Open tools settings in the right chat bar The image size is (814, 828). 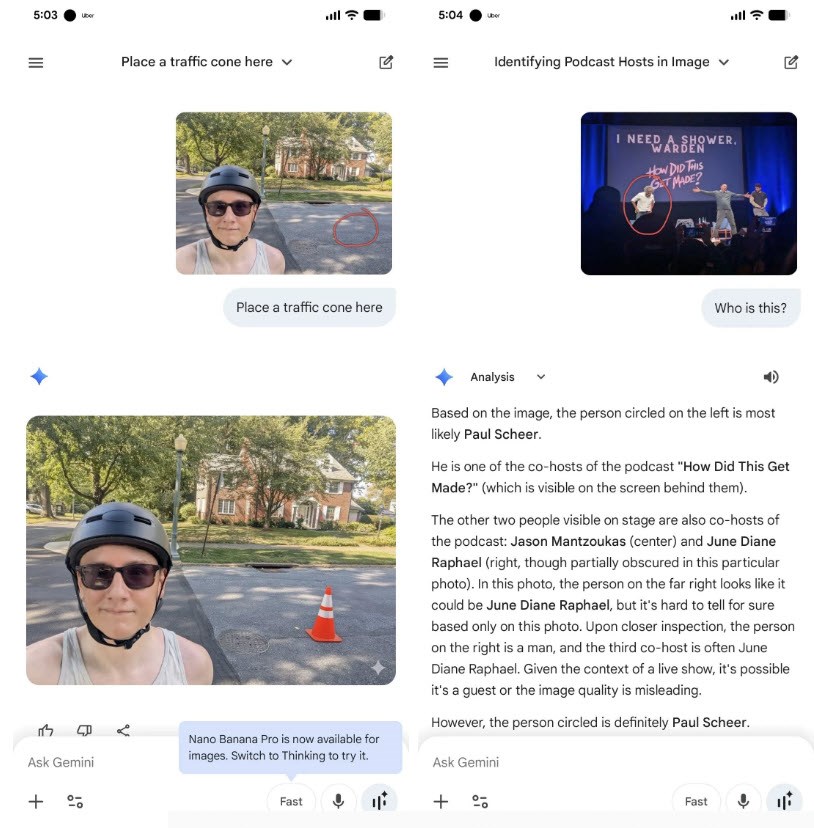click(x=480, y=802)
